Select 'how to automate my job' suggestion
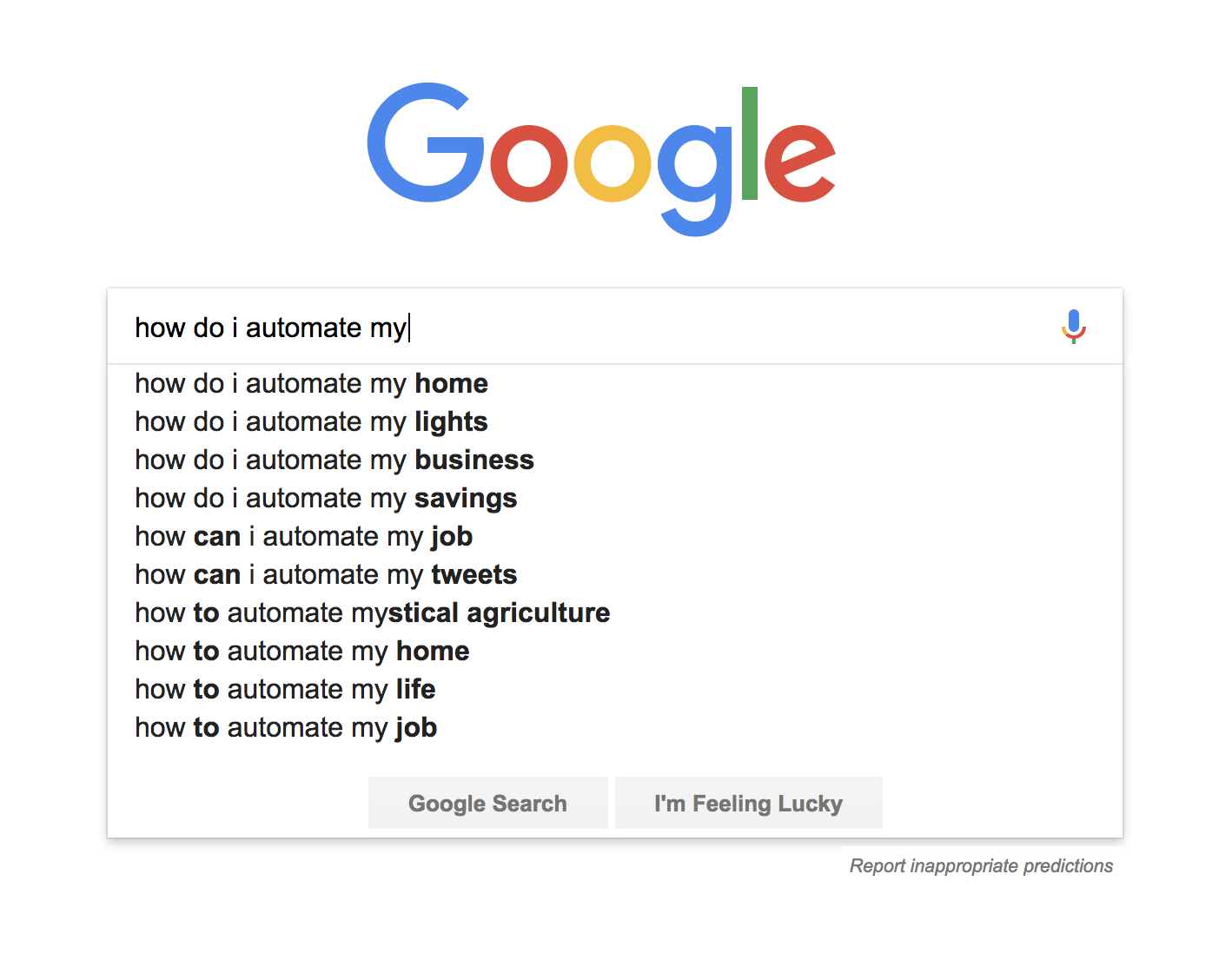The image size is (1232, 980). click(615, 727)
